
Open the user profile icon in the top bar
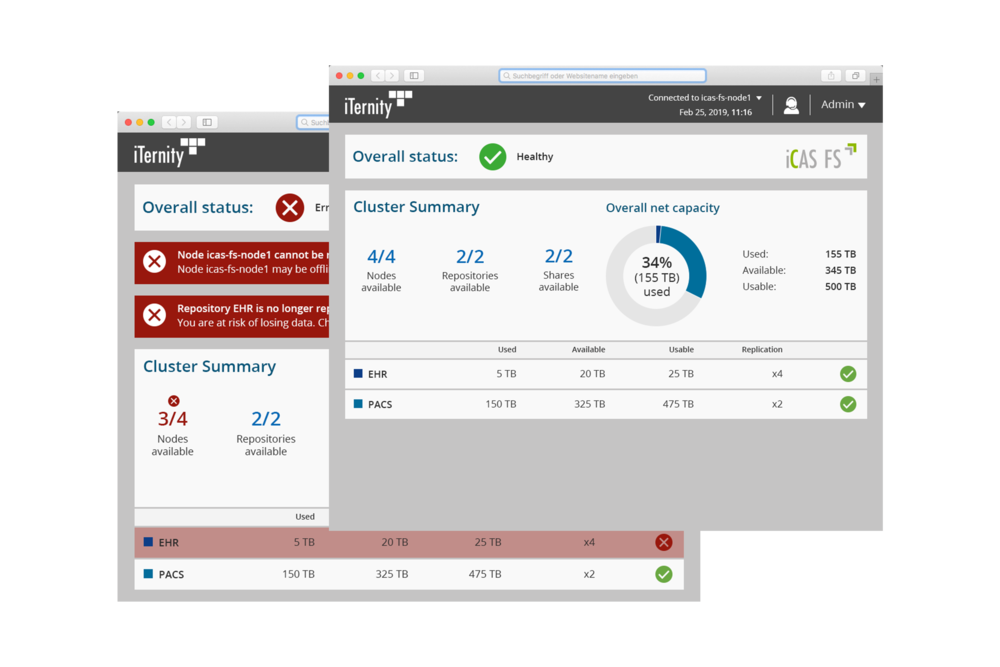click(791, 104)
